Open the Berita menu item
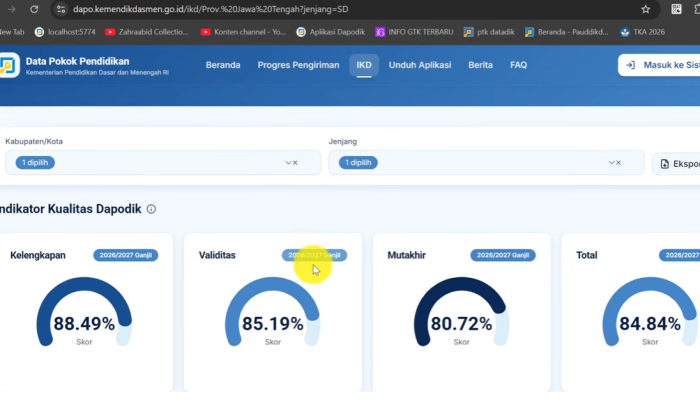The image size is (700, 400). coord(480,65)
